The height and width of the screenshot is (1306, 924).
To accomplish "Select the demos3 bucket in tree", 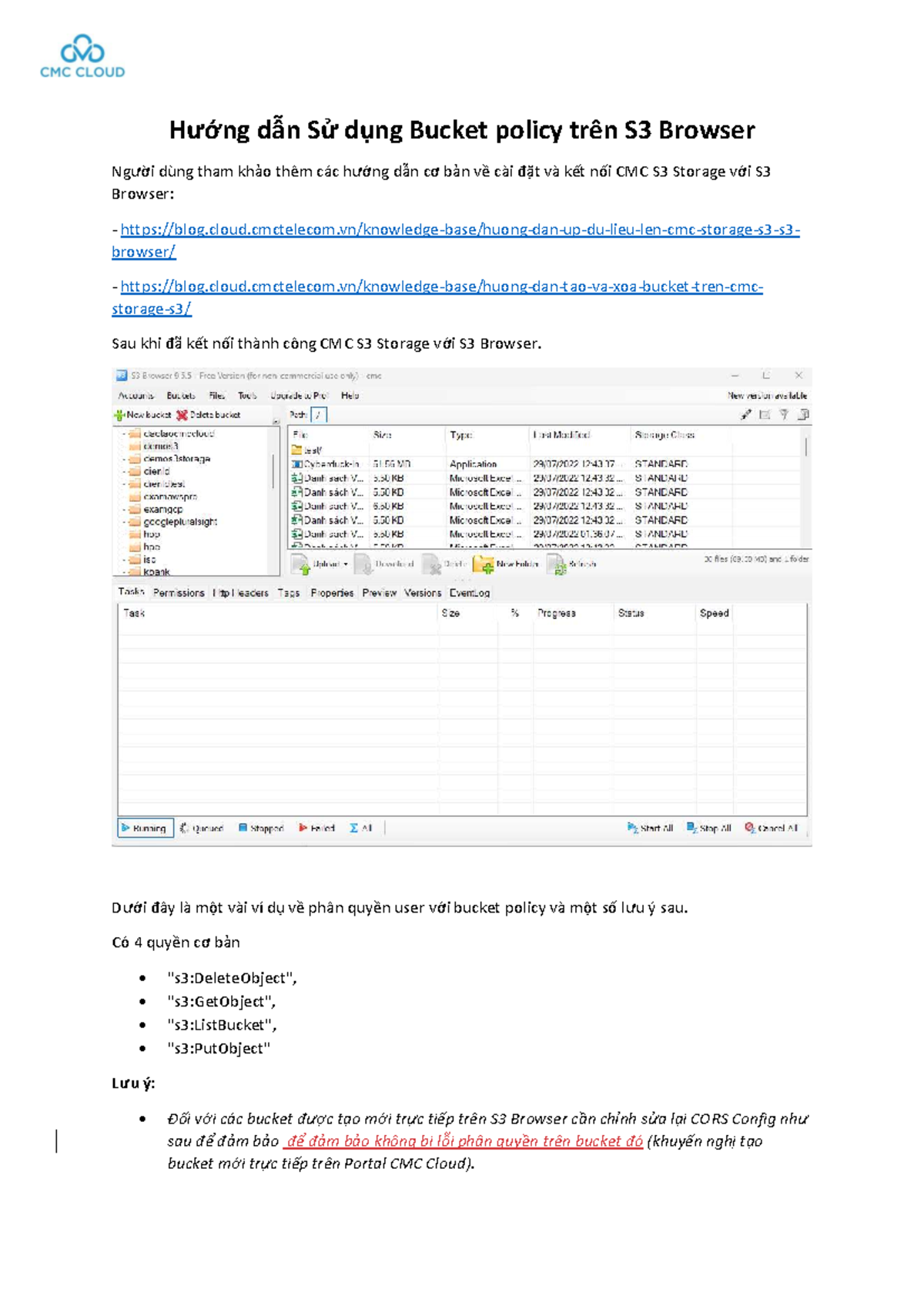I will point(160,447).
